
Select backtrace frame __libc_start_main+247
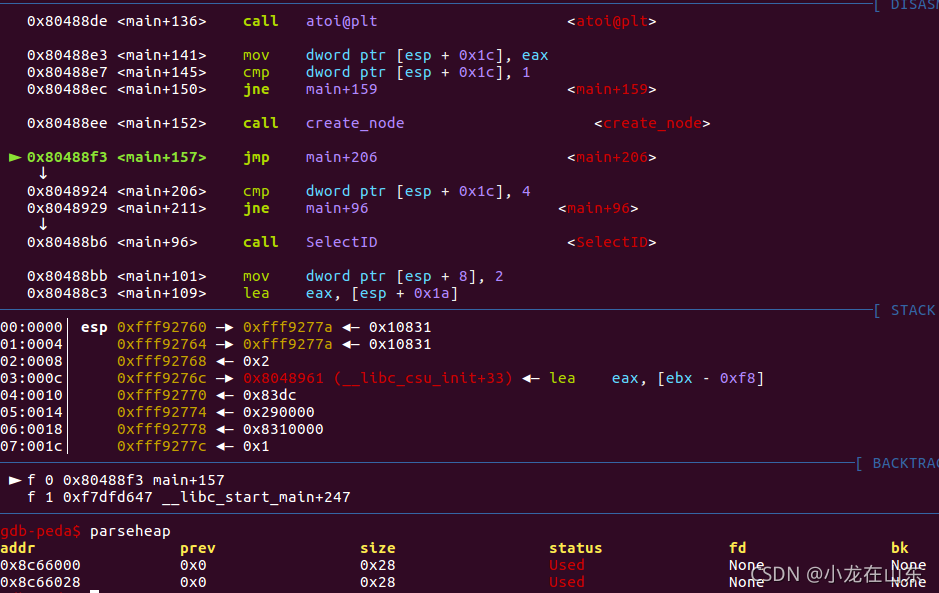tap(256, 497)
